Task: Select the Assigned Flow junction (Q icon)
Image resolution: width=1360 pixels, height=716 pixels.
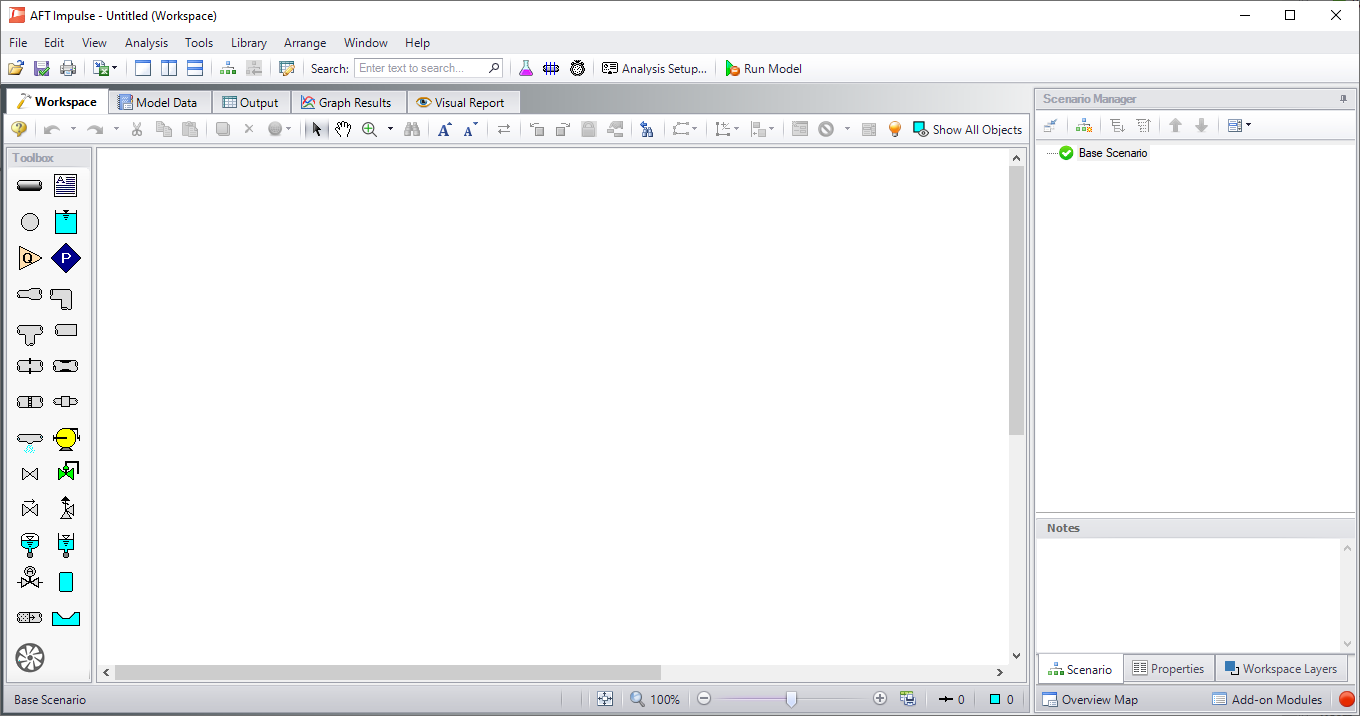Action: (30, 259)
